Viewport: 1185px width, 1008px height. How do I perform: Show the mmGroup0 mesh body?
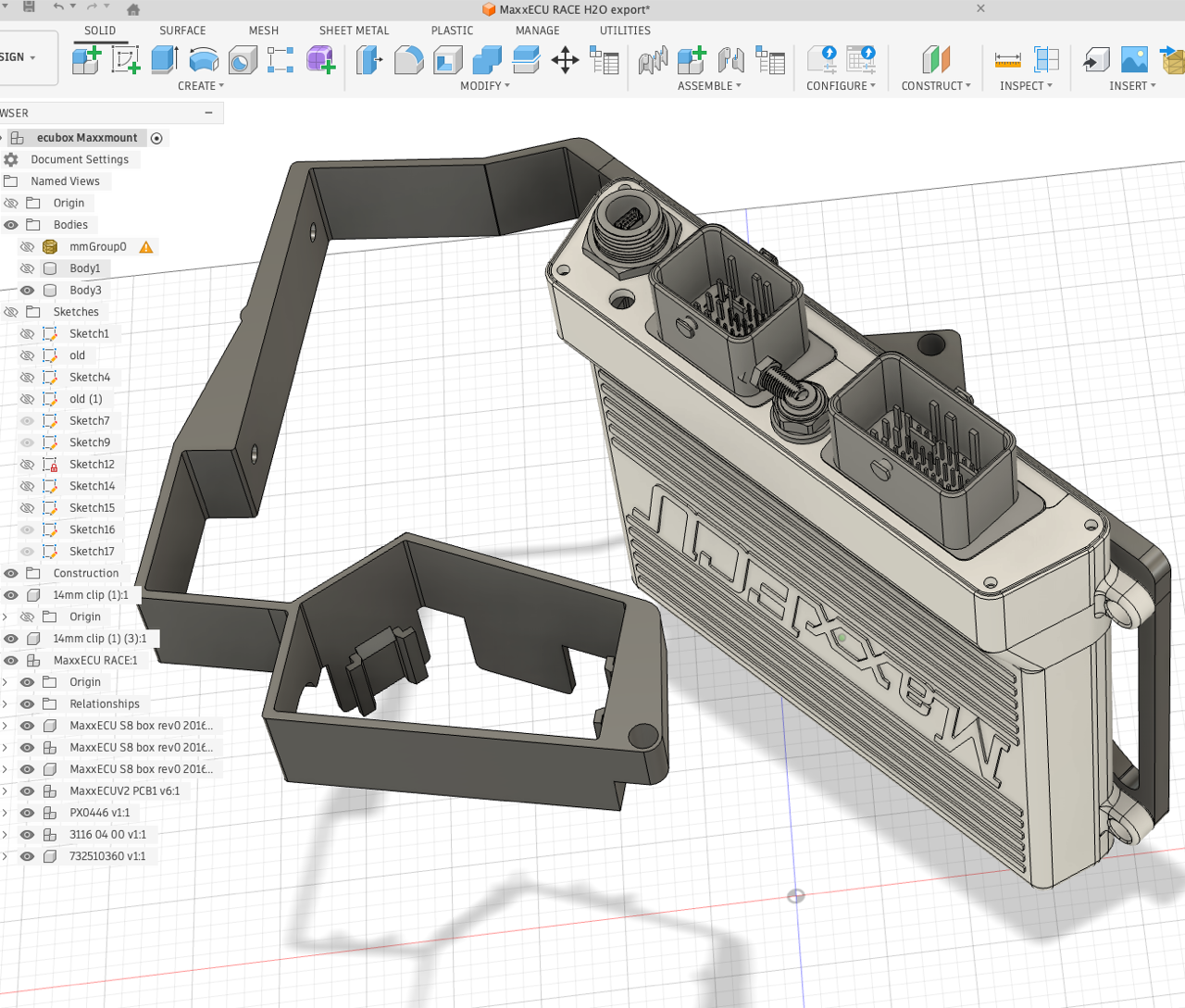pyautogui.click(x=27, y=247)
